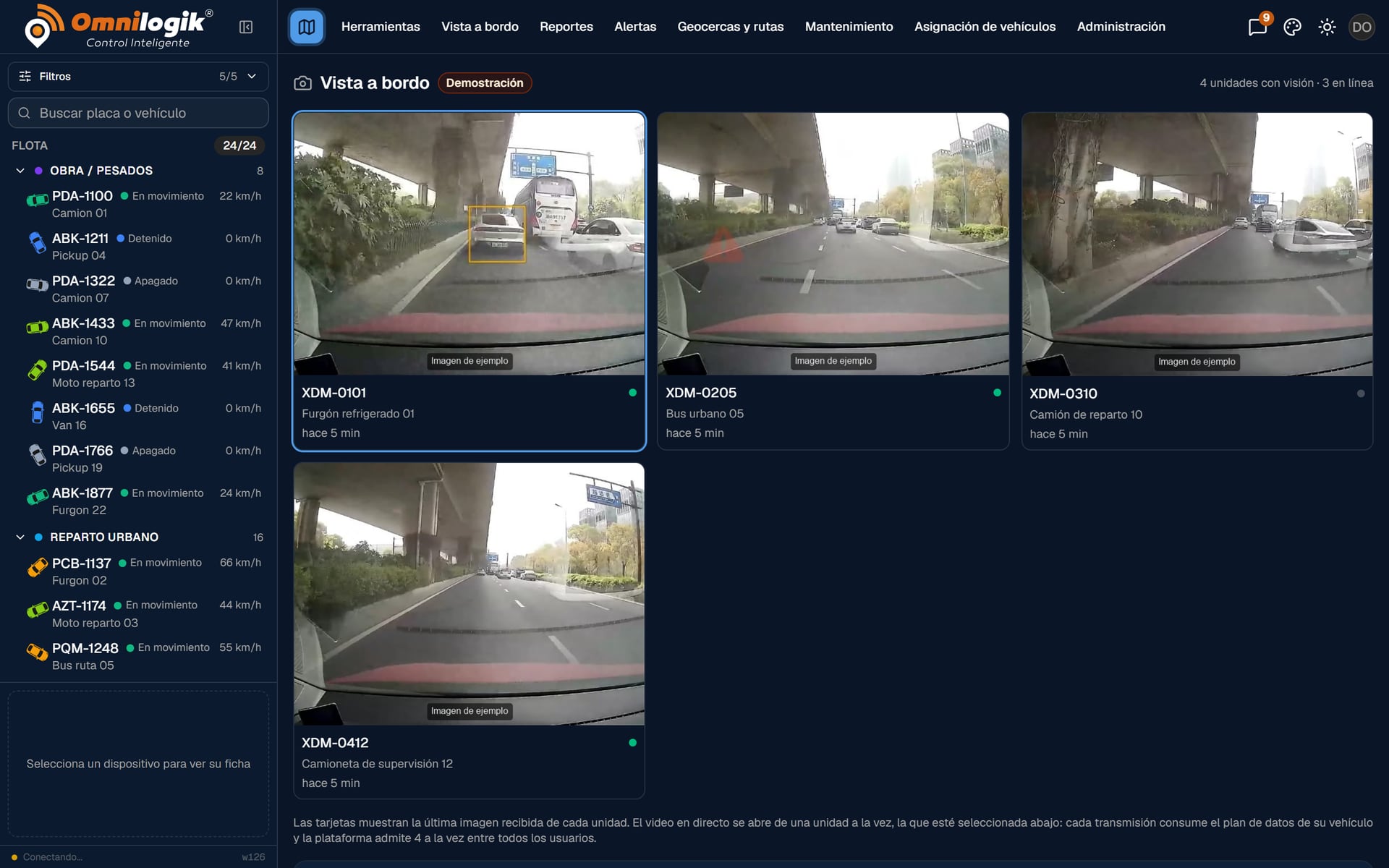Open the DO user avatar menu
This screenshot has width=1389, height=868.
(x=1362, y=27)
